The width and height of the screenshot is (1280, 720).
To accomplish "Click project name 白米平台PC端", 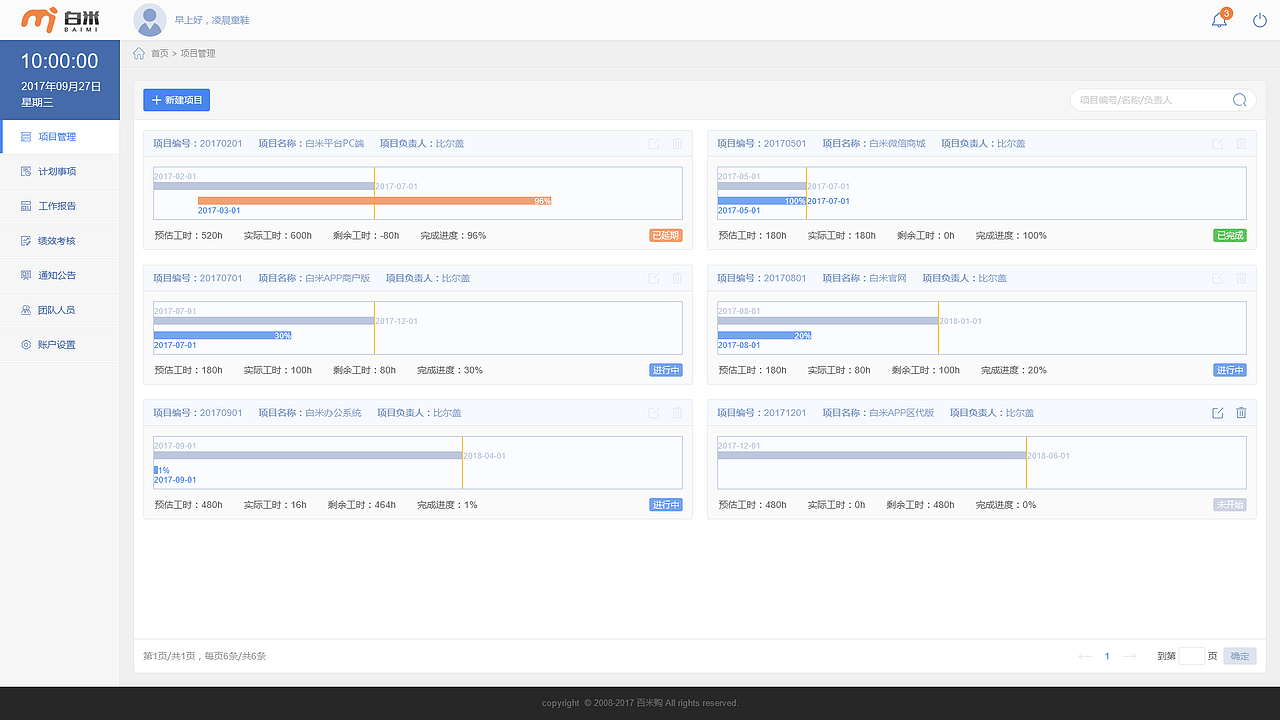I will (334, 144).
